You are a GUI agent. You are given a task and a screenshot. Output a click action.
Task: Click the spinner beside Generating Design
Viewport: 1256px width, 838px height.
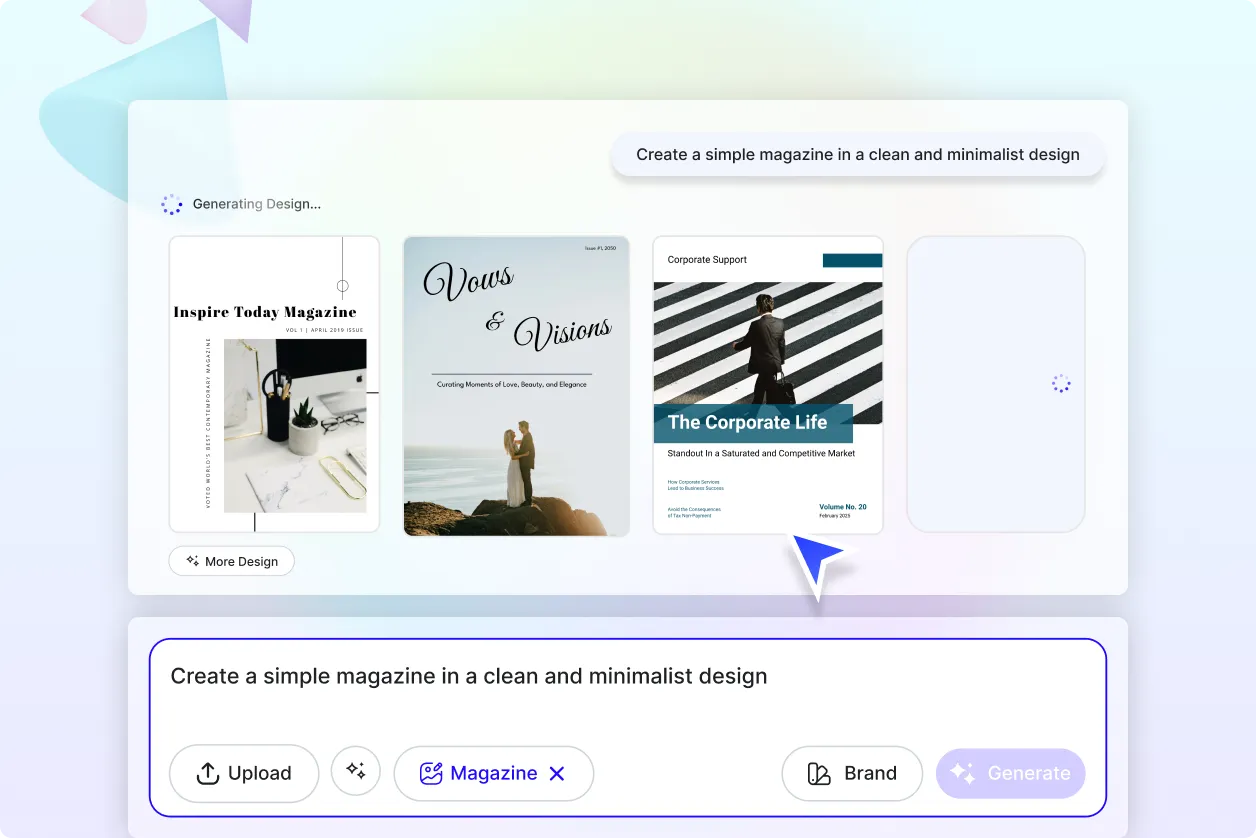172,204
